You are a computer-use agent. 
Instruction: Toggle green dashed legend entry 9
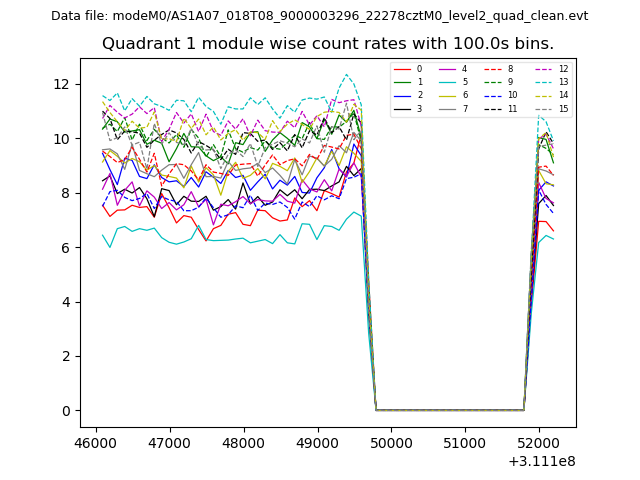[495, 82]
